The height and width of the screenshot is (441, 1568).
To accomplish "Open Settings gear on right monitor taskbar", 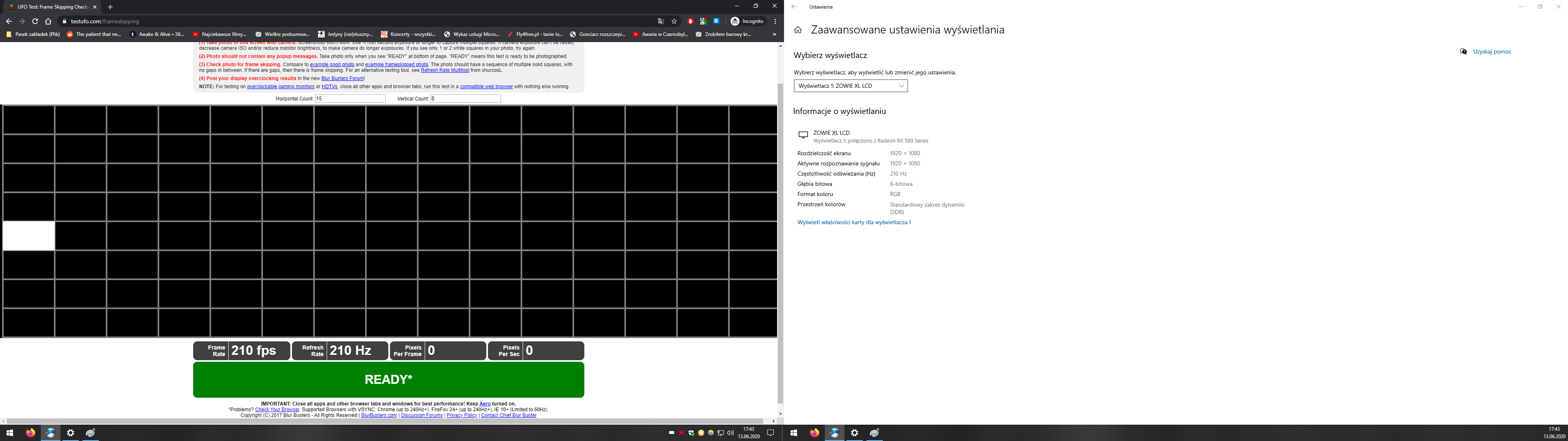I will click(855, 433).
